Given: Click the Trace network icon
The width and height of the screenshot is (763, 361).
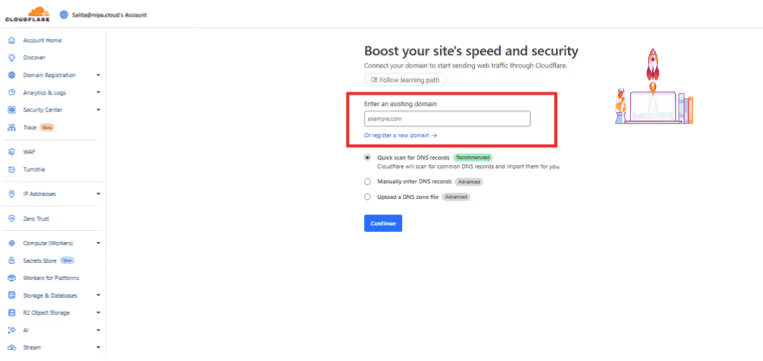Looking at the screenshot, I should [12, 127].
